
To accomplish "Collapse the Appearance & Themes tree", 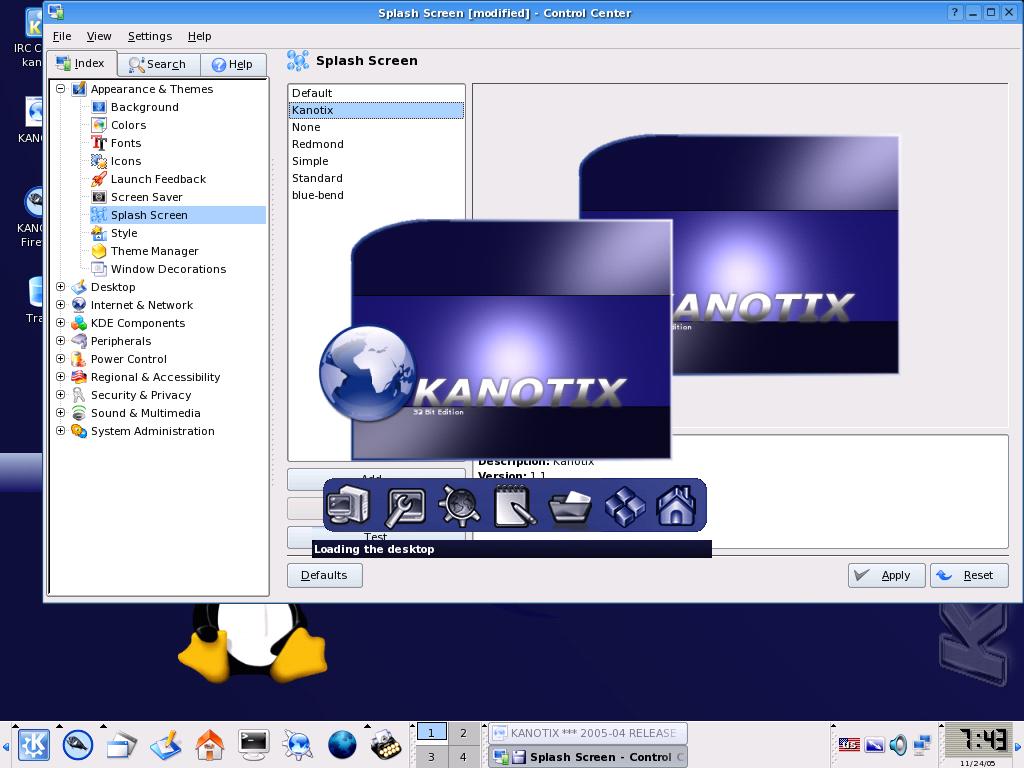I will click(61, 89).
